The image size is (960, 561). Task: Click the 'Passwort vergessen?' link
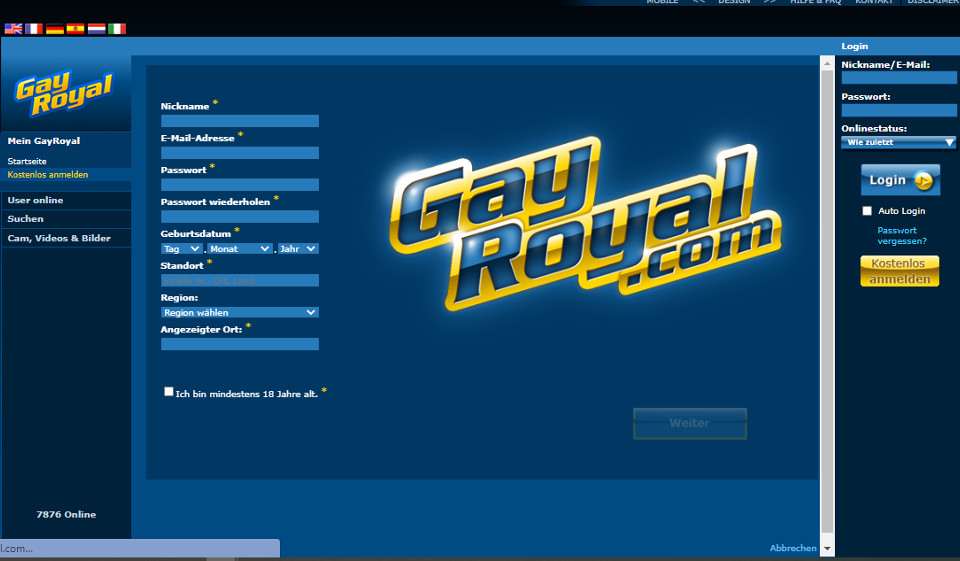click(x=901, y=235)
